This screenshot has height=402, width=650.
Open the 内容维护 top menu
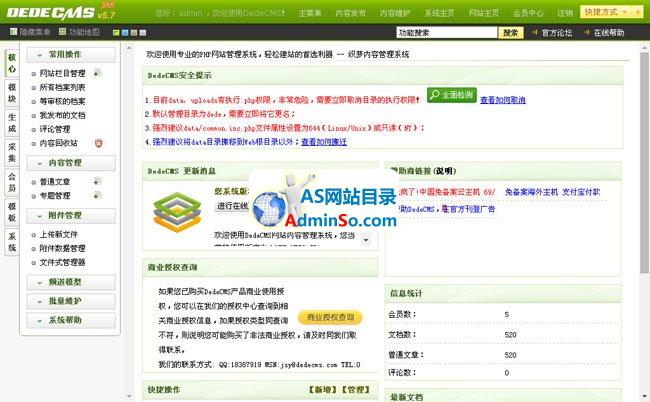(x=395, y=13)
